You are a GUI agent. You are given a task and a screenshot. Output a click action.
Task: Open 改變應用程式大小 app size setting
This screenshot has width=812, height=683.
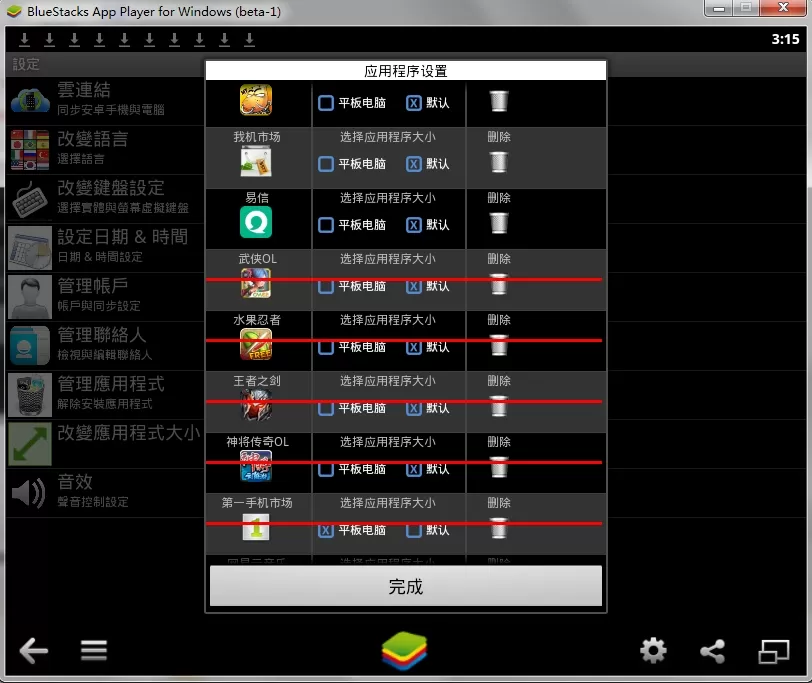tap(105, 444)
